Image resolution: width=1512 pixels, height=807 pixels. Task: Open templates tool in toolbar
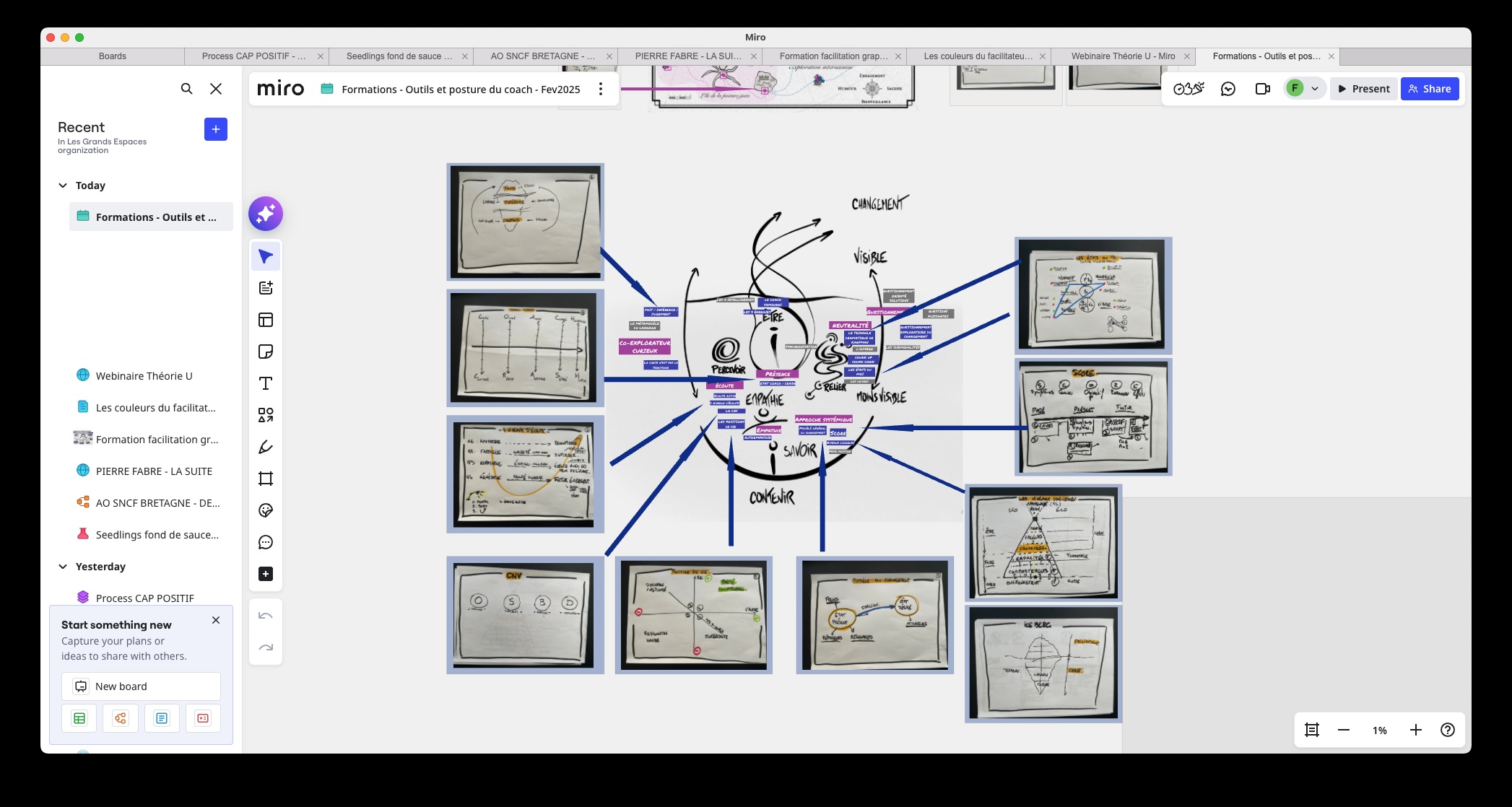point(266,320)
